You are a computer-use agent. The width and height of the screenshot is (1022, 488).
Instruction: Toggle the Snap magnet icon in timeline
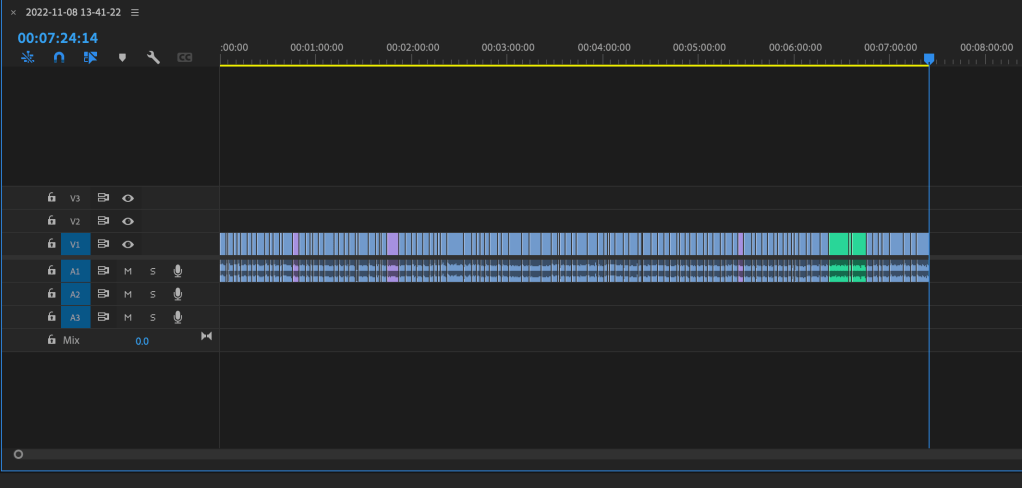[59, 58]
